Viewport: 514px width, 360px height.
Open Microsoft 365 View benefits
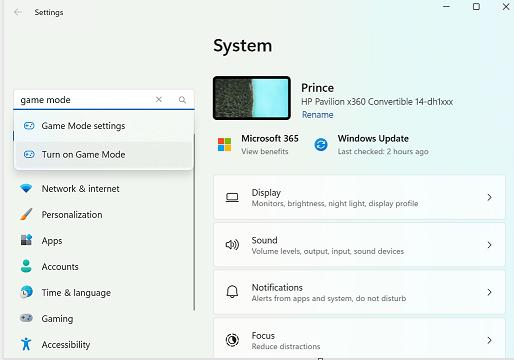[265, 151]
